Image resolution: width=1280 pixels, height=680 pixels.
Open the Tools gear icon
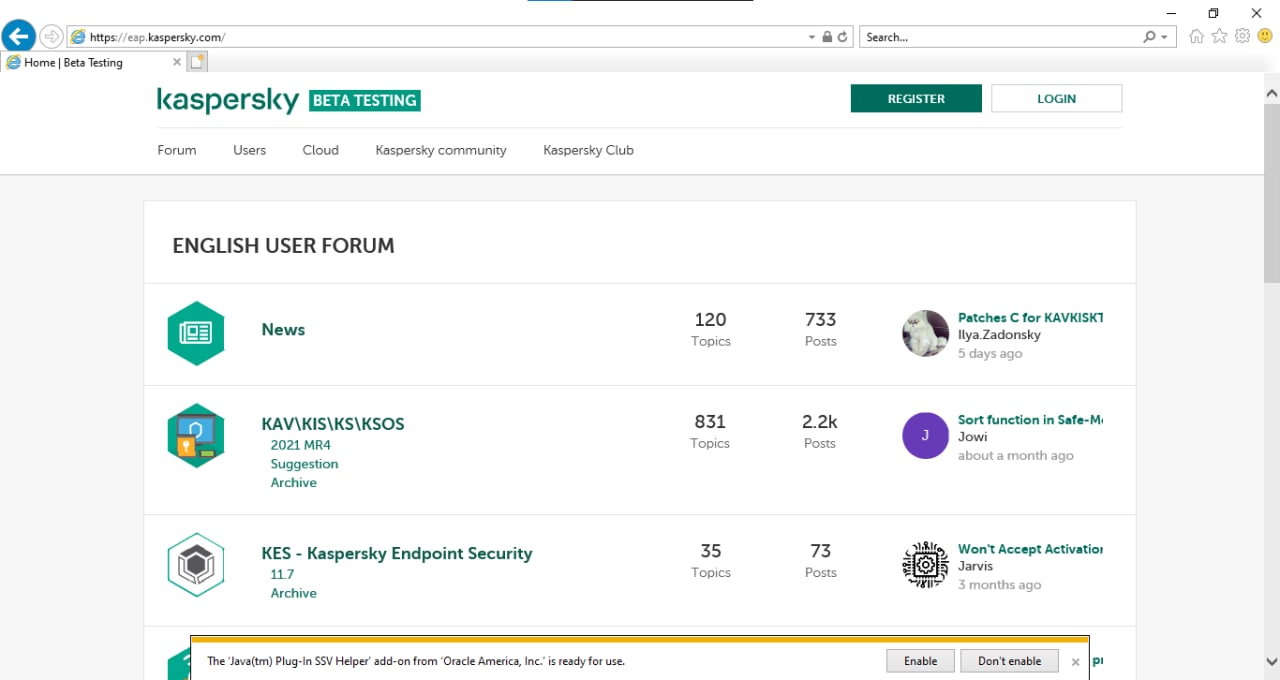1243,37
